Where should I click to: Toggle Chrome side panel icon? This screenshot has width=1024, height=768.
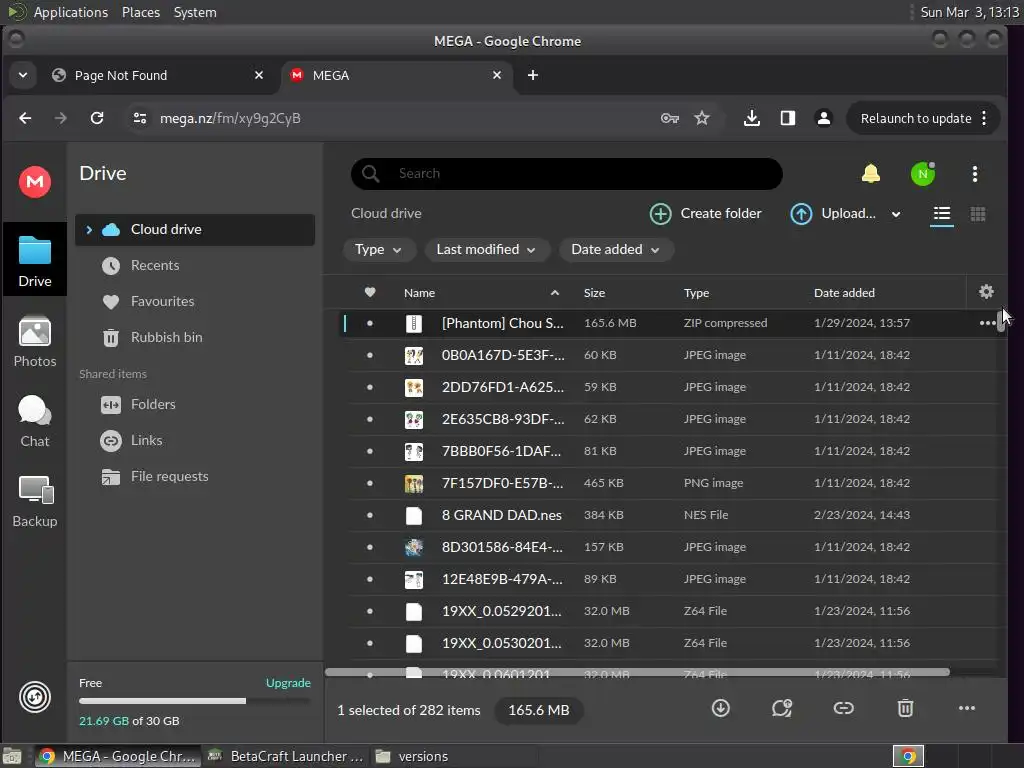788,118
